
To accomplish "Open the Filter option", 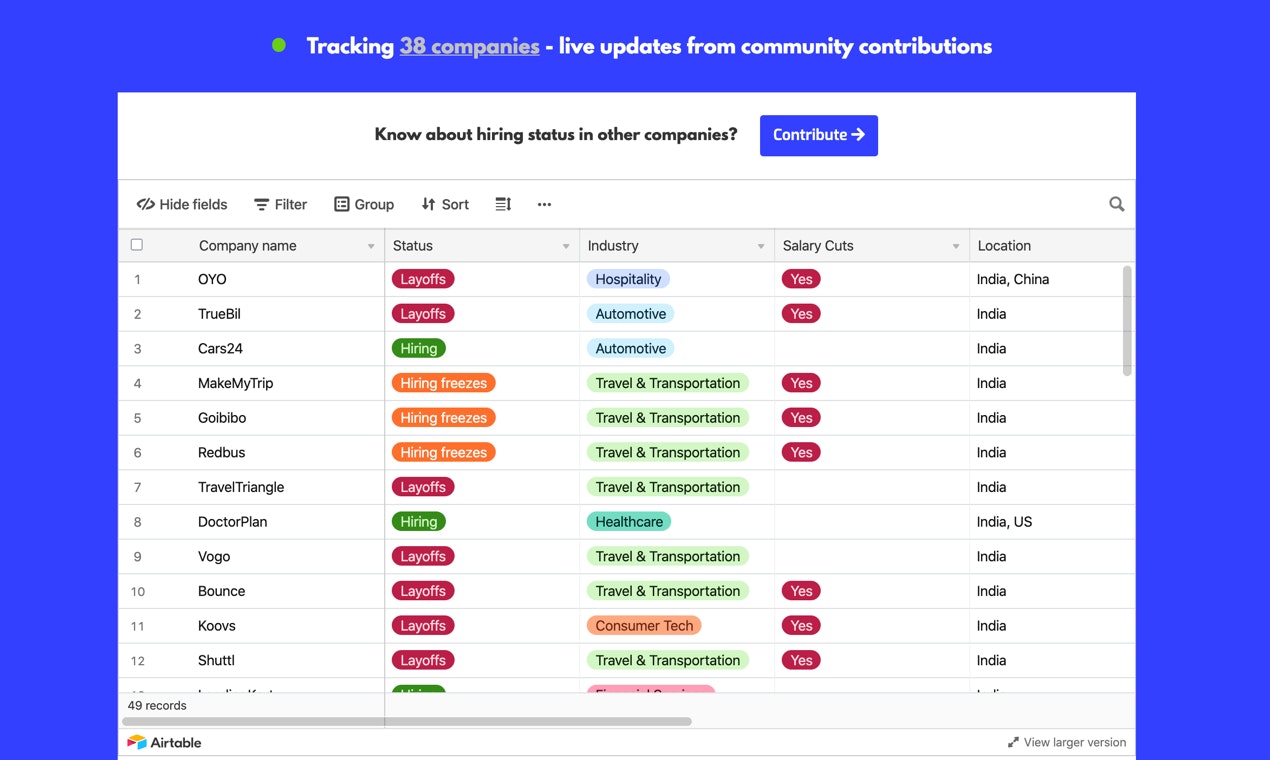I will (x=280, y=204).
